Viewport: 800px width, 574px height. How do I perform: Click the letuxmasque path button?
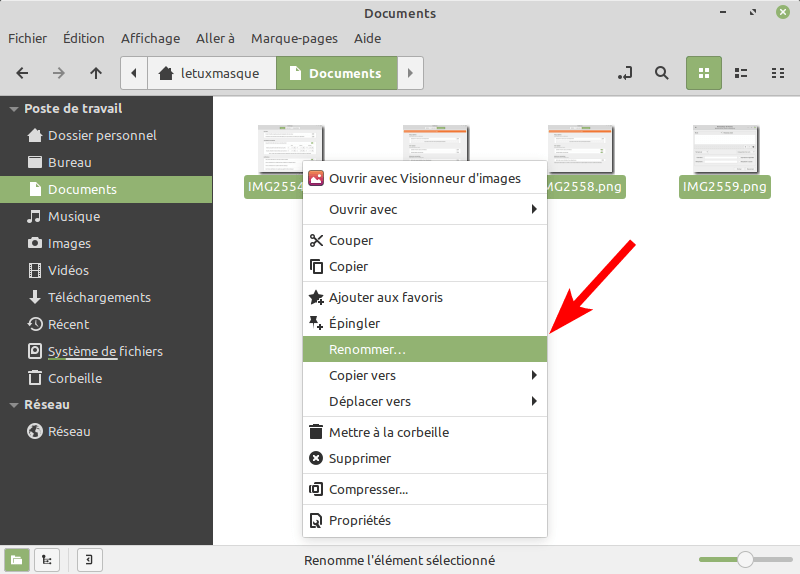212,73
